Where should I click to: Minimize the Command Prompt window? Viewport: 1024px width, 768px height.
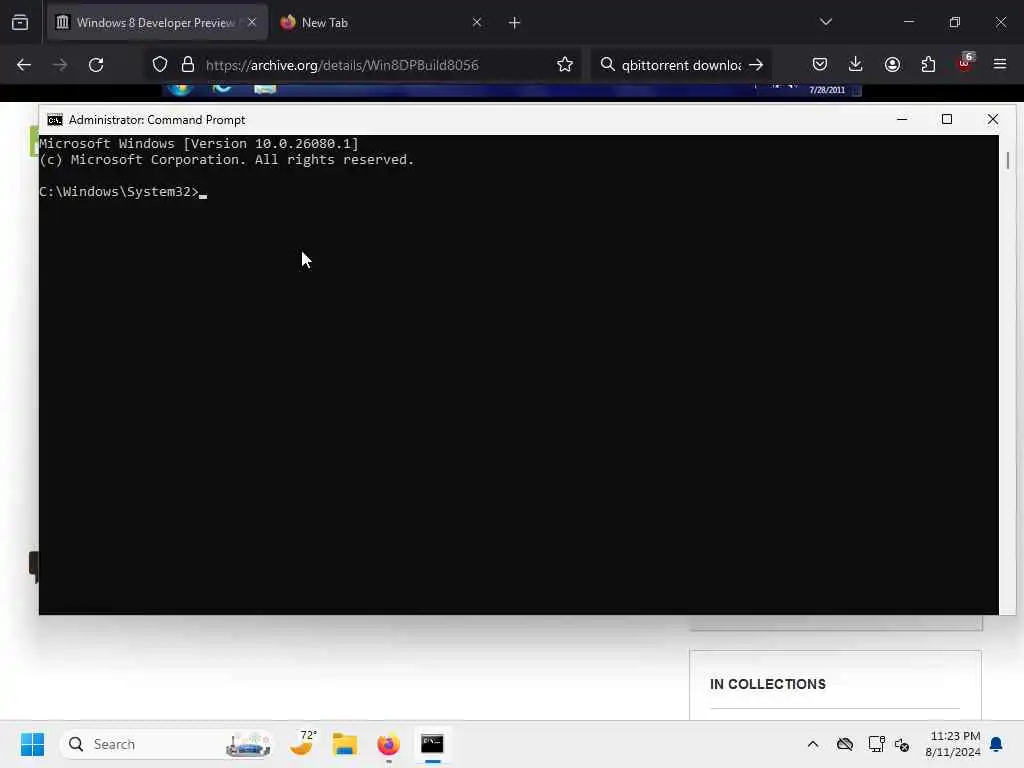point(902,120)
